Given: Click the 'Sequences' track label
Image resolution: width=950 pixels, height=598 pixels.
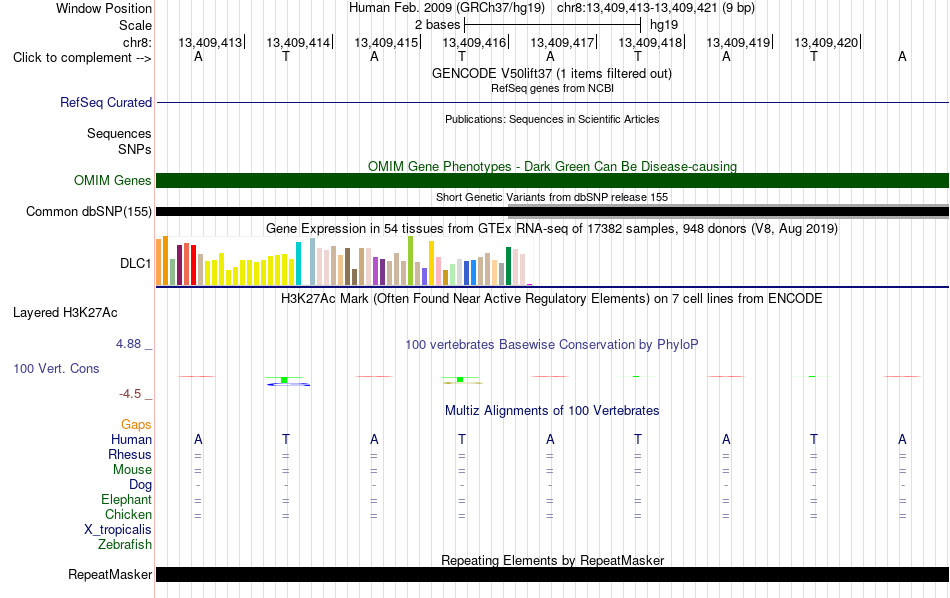Looking at the screenshot, I should (x=119, y=133).
